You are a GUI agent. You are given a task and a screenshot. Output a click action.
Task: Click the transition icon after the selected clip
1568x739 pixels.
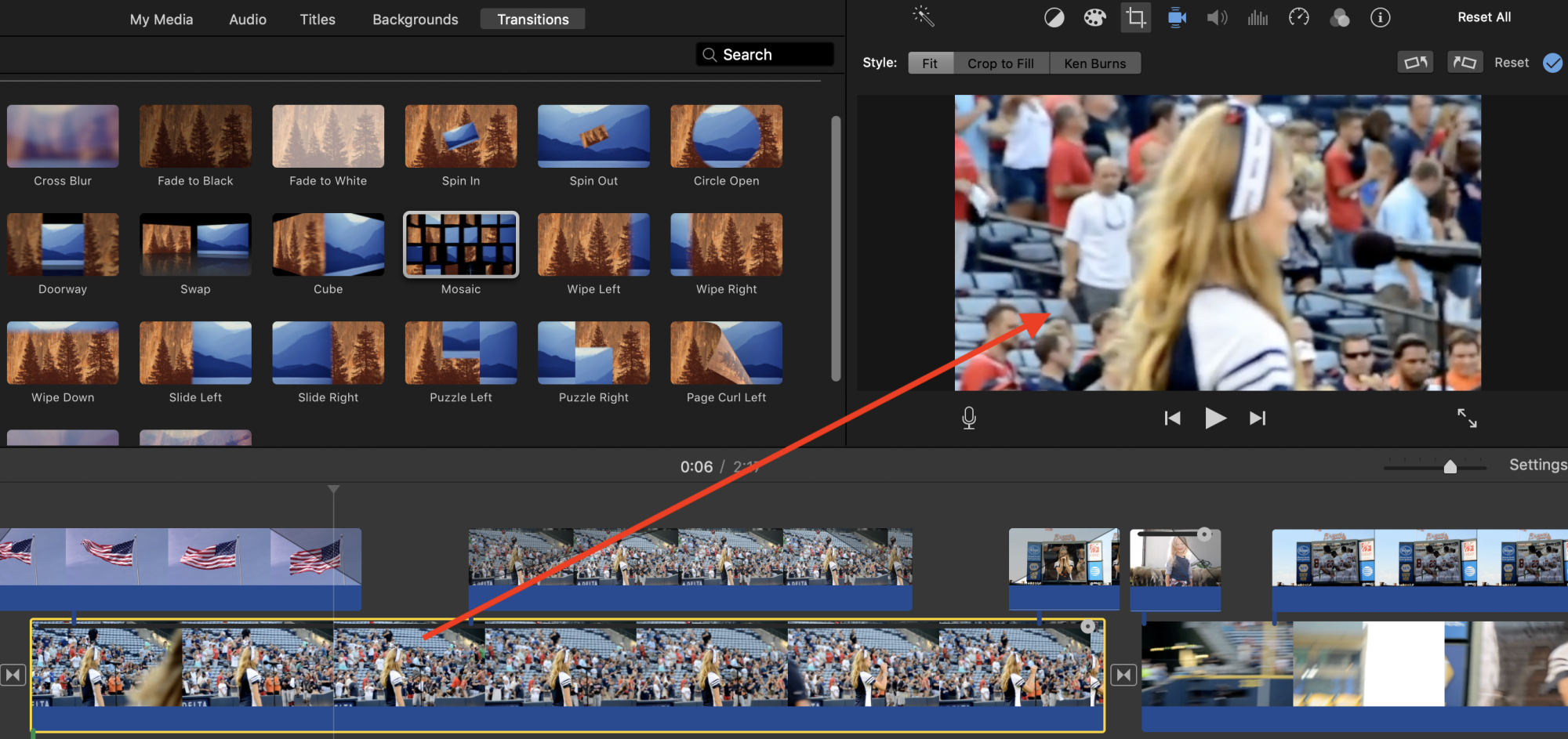coord(1123,675)
